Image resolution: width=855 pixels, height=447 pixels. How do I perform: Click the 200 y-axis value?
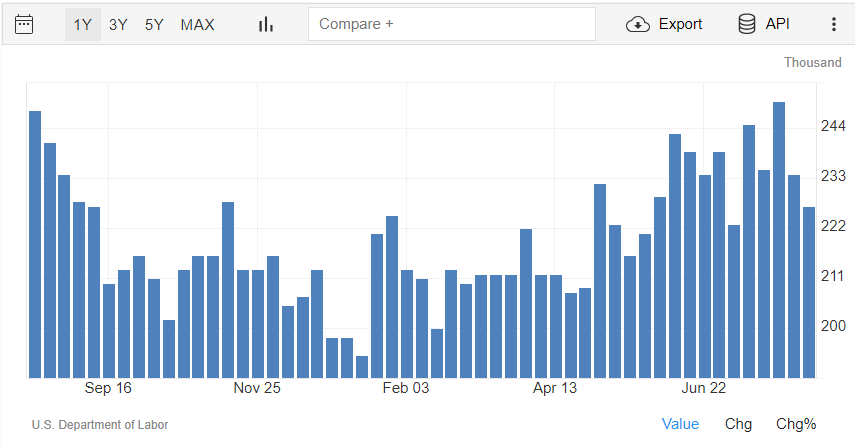coord(833,326)
